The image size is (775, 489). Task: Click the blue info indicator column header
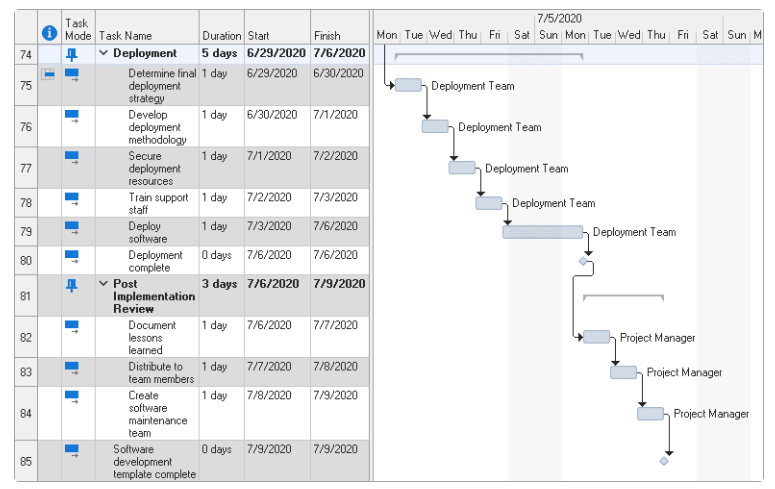click(x=49, y=33)
